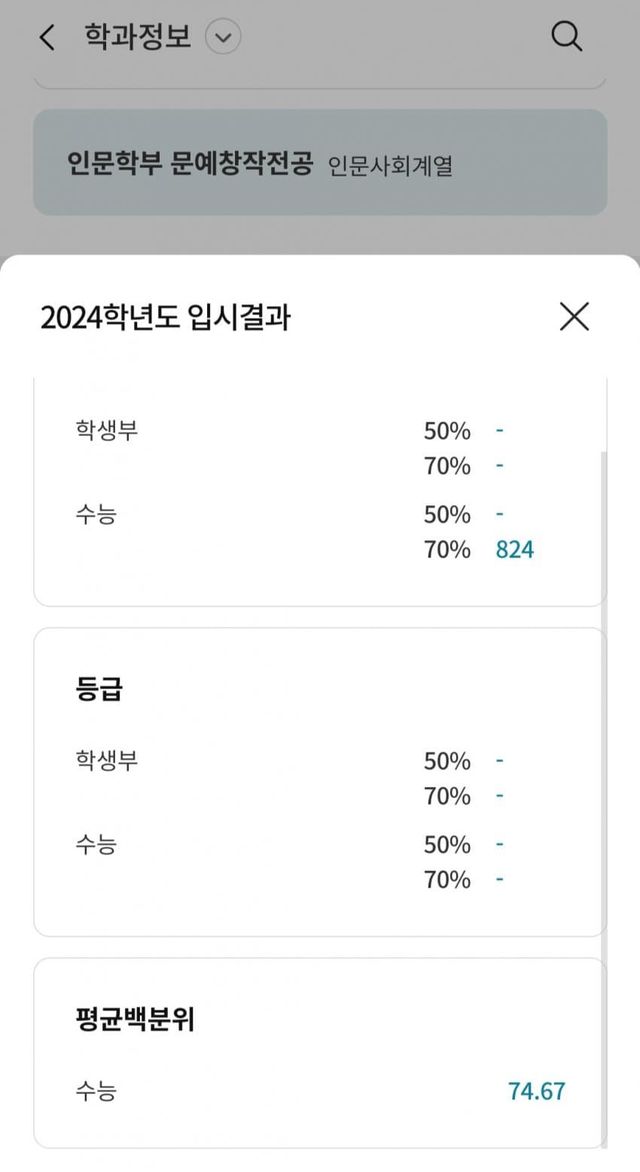Tap the dimmed card above 인문학부 card
The width and height of the screenshot is (640, 1172).
coord(319,80)
